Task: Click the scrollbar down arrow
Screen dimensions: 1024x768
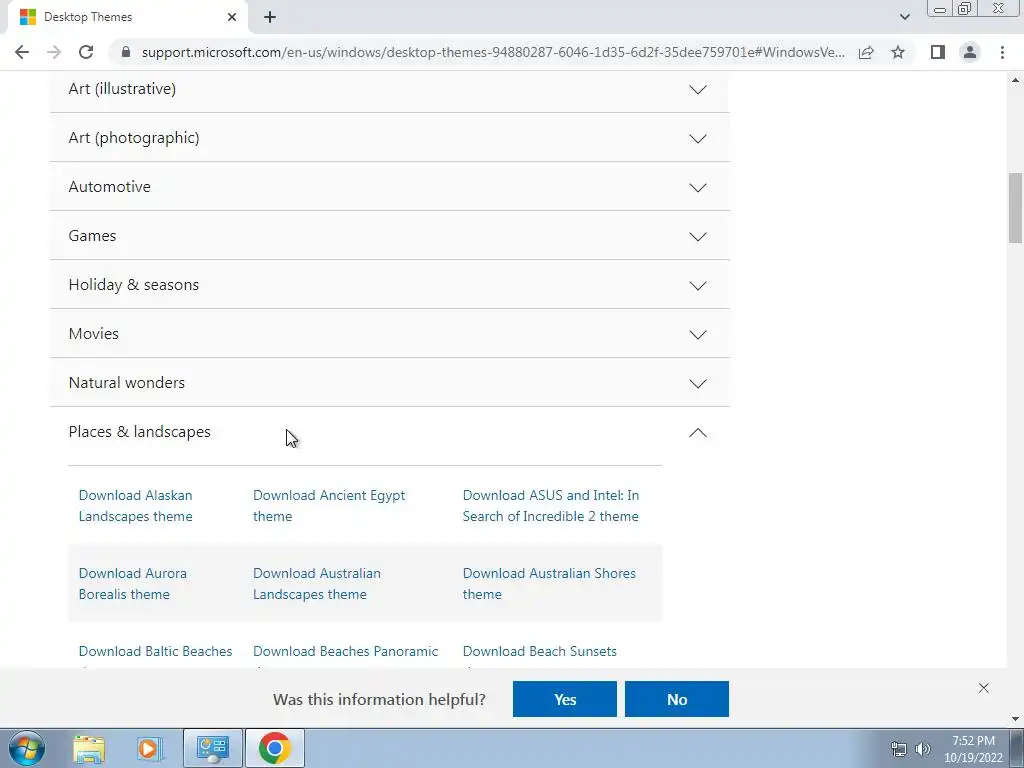Action: (1016, 719)
